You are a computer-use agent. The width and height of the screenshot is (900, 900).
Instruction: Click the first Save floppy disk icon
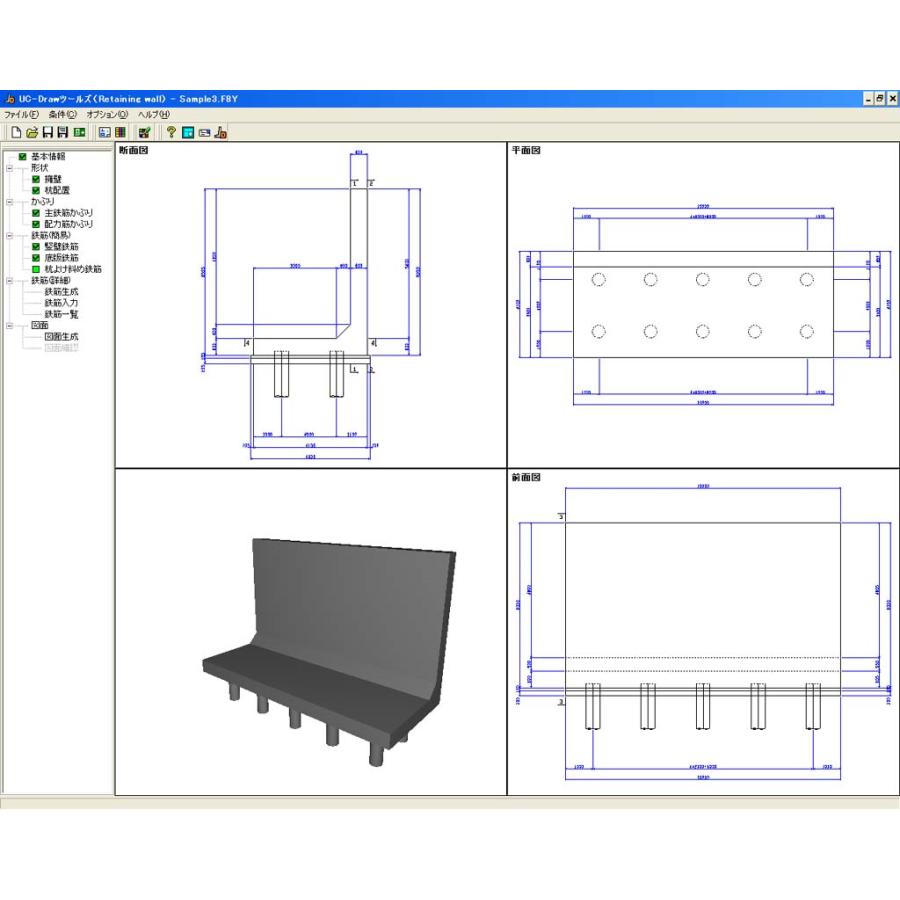click(47, 132)
